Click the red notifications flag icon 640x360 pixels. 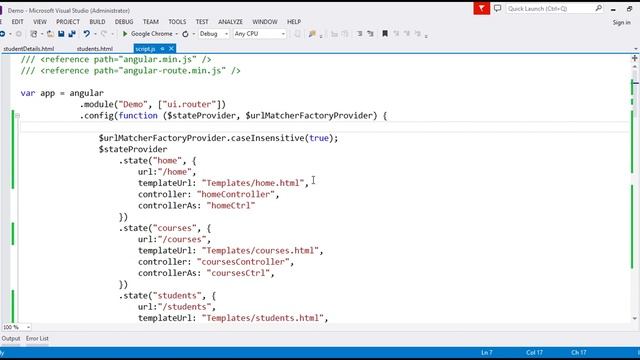(x=482, y=8)
